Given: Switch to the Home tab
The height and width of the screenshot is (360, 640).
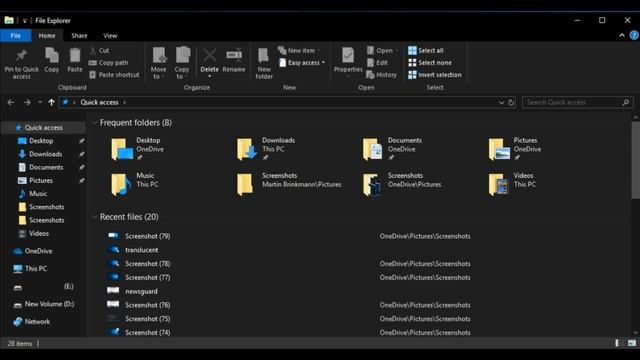Looking at the screenshot, I should pos(47,36).
